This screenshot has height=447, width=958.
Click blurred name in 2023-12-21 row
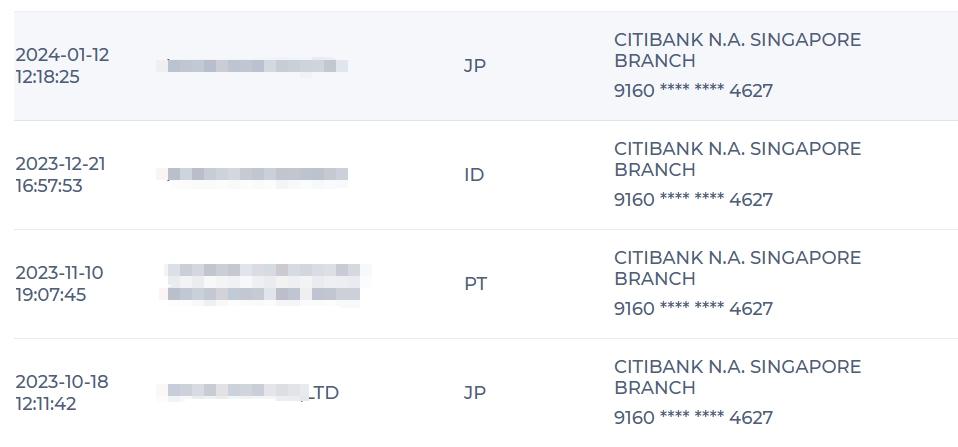point(252,175)
